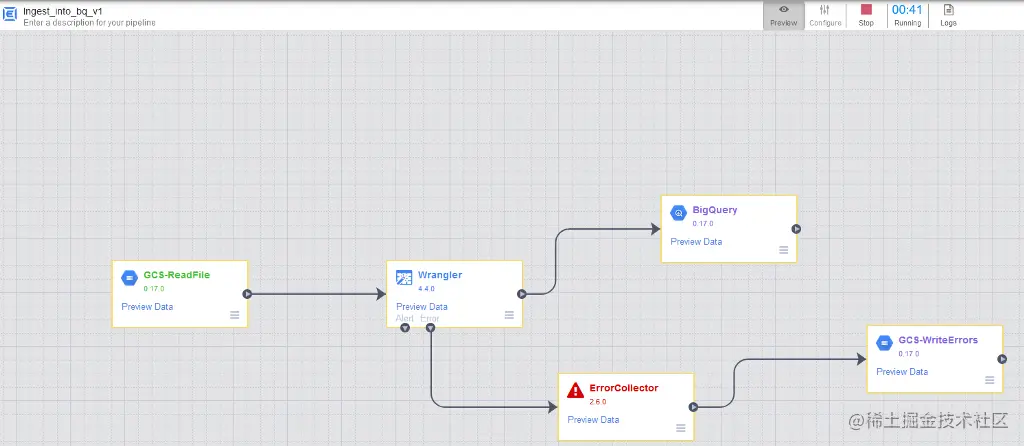Click the BigQuery output connector endpoint

[x=796, y=229]
